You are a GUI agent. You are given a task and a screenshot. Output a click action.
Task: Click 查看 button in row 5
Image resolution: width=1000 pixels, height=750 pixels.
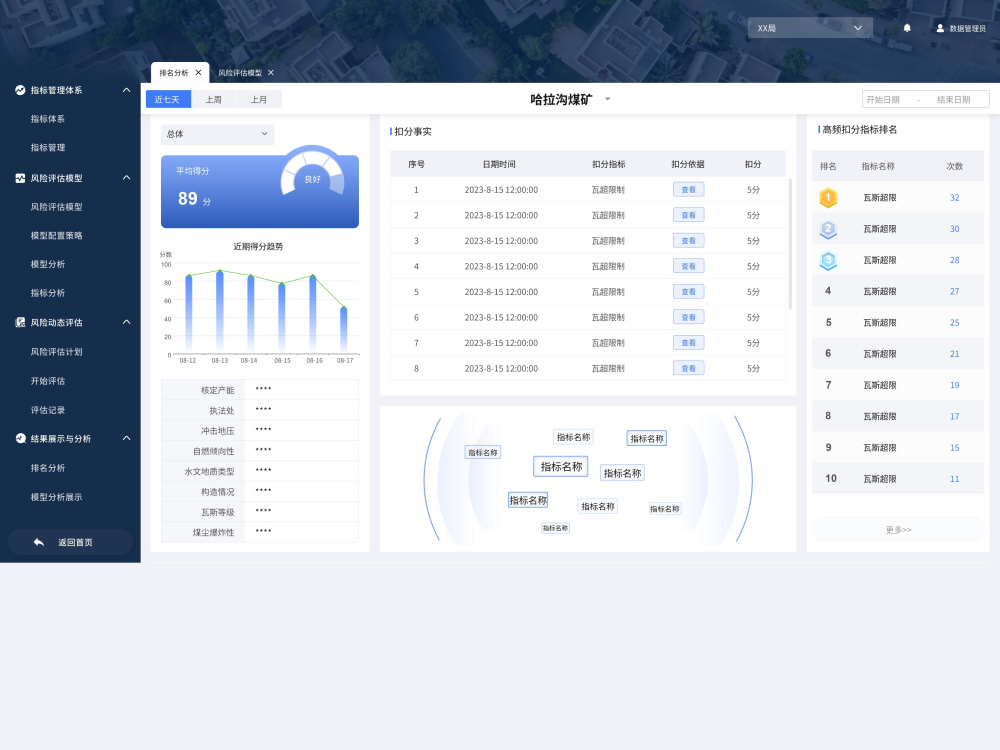click(x=689, y=291)
